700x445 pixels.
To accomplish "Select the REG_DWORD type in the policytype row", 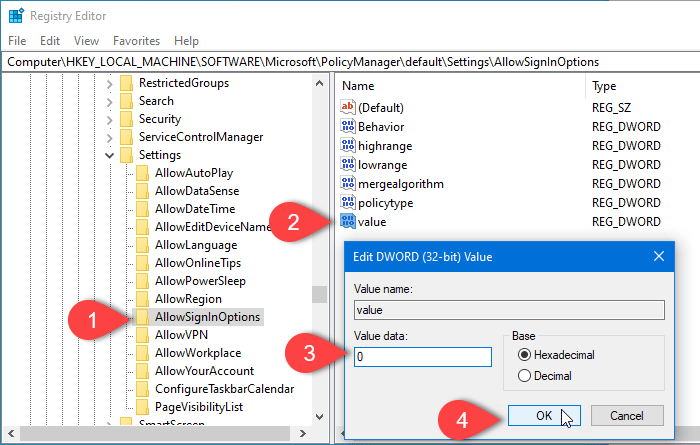I will click(626, 203).
